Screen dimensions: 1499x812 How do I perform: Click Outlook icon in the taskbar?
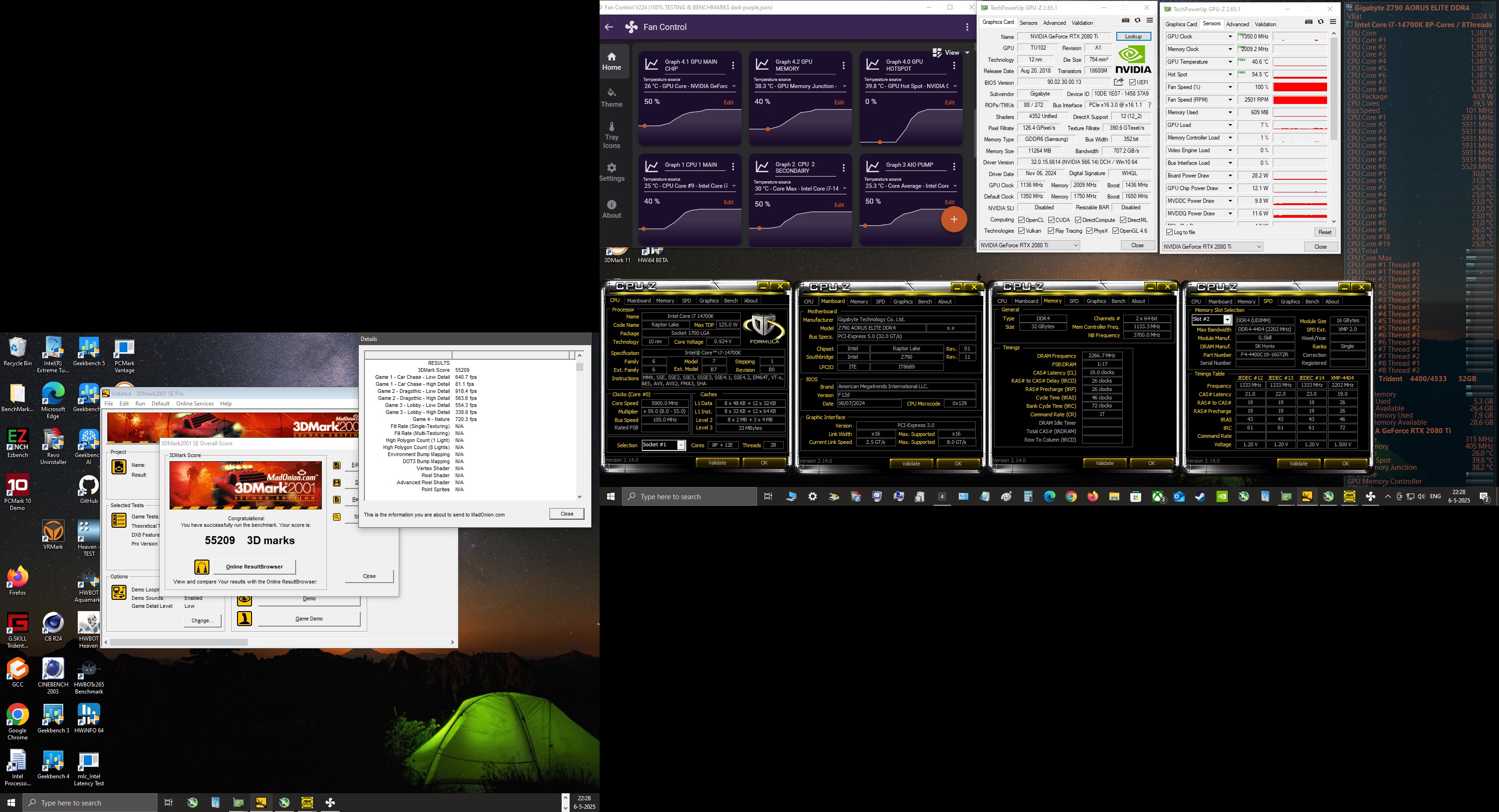pyautogui.click(x=1179, y=497)
